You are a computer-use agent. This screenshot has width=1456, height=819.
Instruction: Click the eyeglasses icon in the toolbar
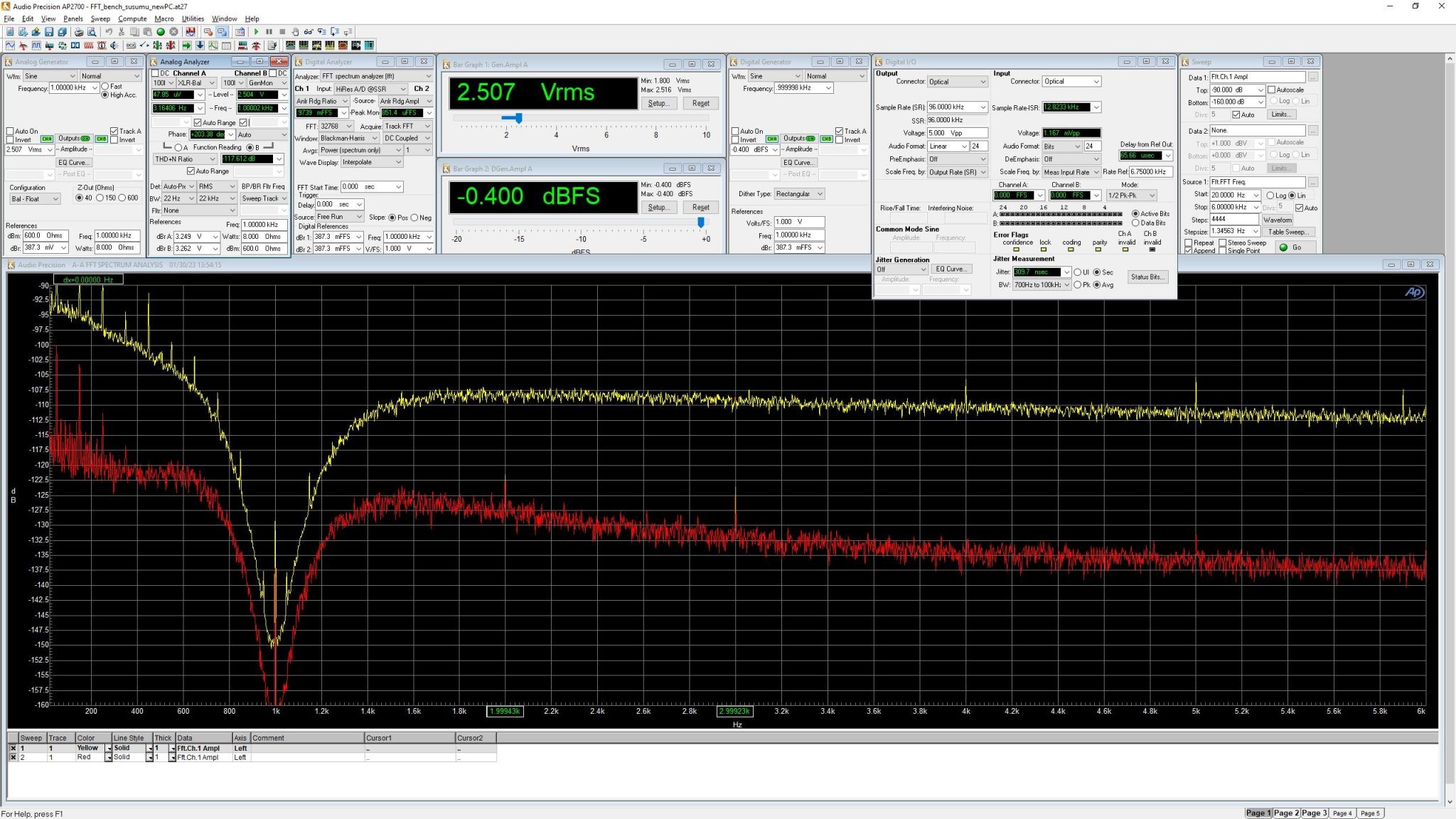[x=309, y=32]
